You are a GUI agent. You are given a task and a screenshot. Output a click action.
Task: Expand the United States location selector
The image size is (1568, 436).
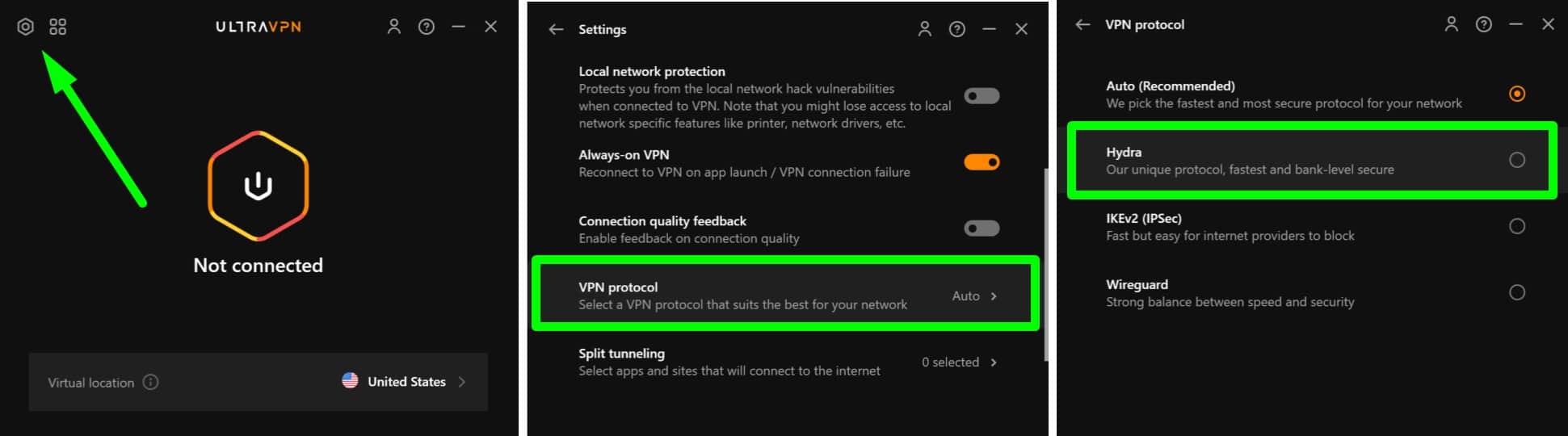[x=461, y=382]
